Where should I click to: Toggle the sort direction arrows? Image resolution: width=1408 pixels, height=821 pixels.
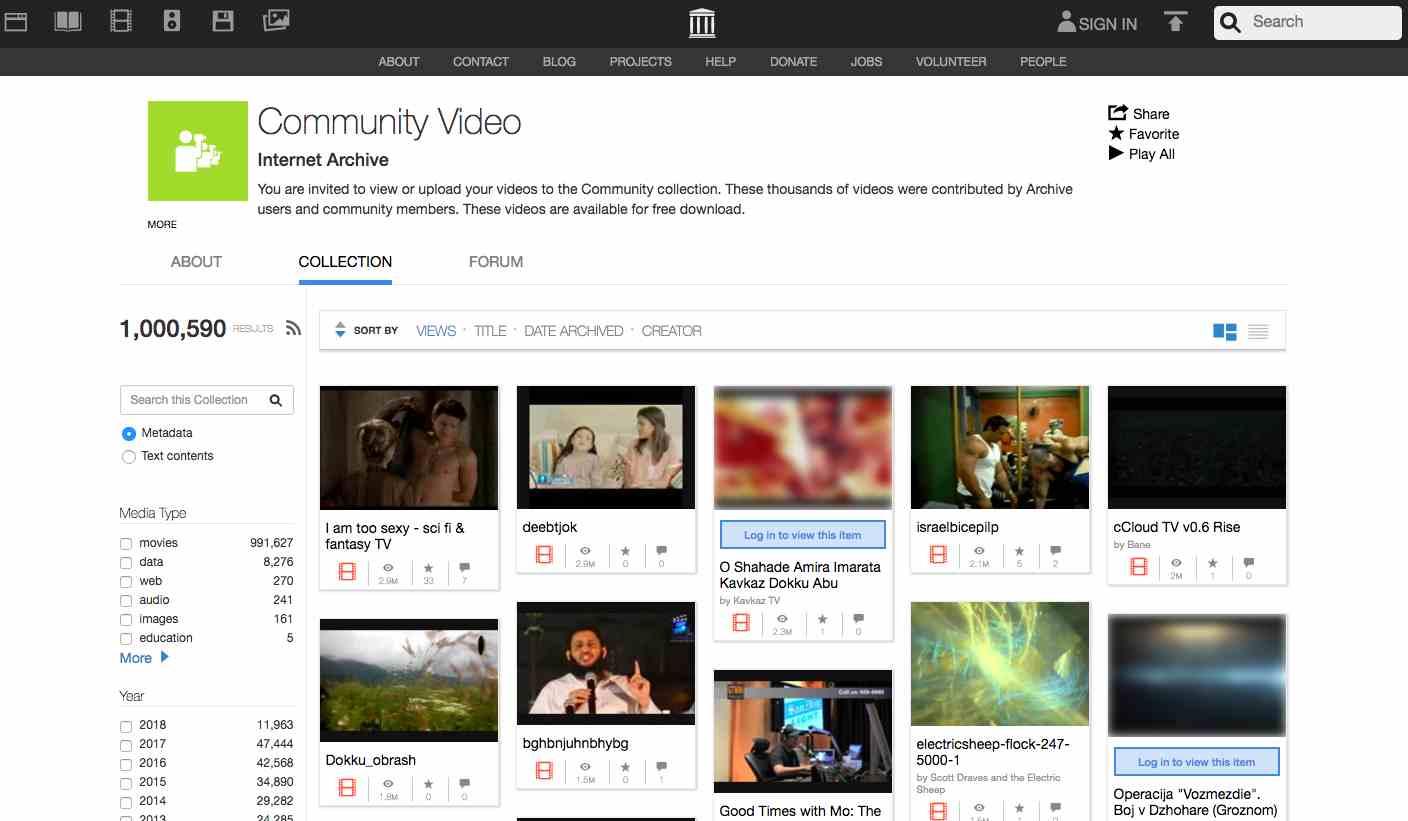340,330
